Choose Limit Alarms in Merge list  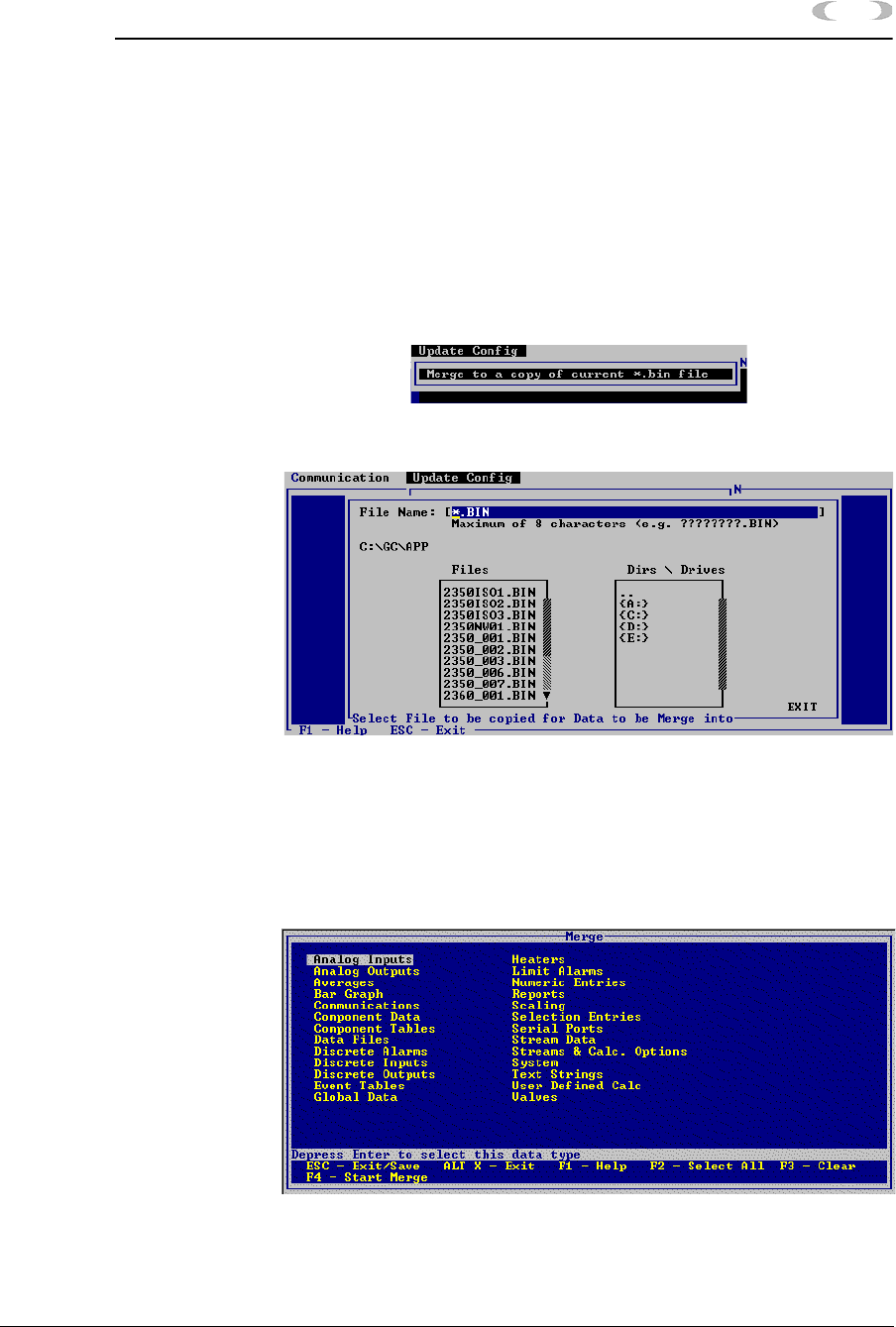point(557,971)
